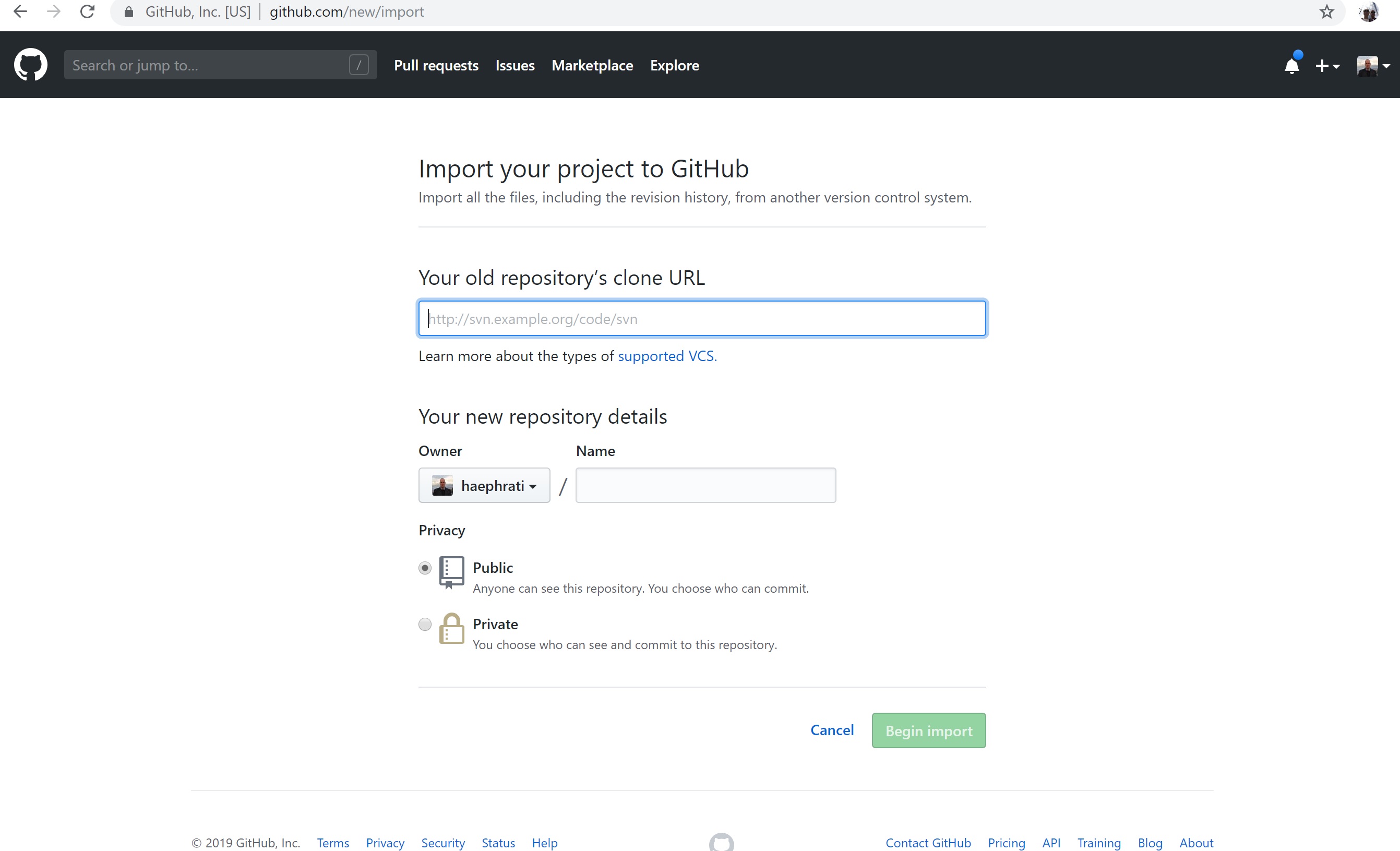Click the Cancel link

[x=832, y=730]
